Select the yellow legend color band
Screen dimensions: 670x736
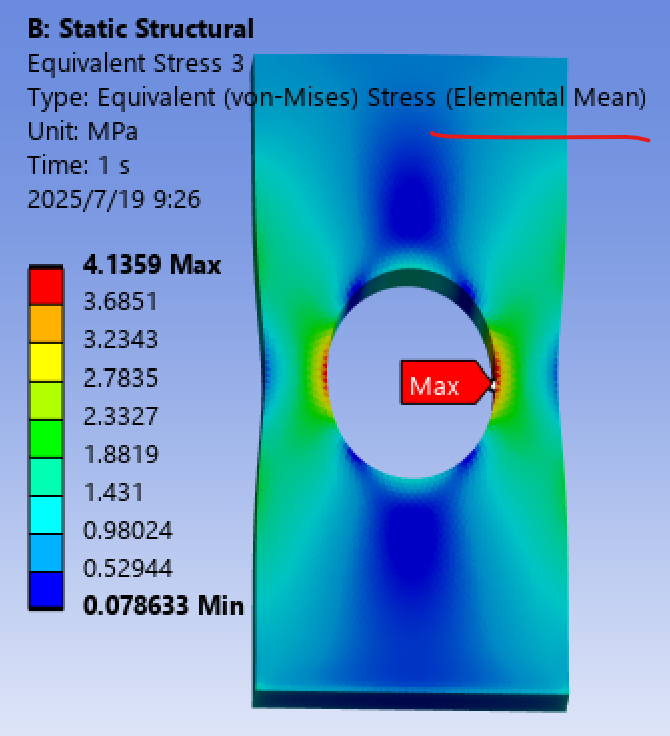click(x=46, y=362)
